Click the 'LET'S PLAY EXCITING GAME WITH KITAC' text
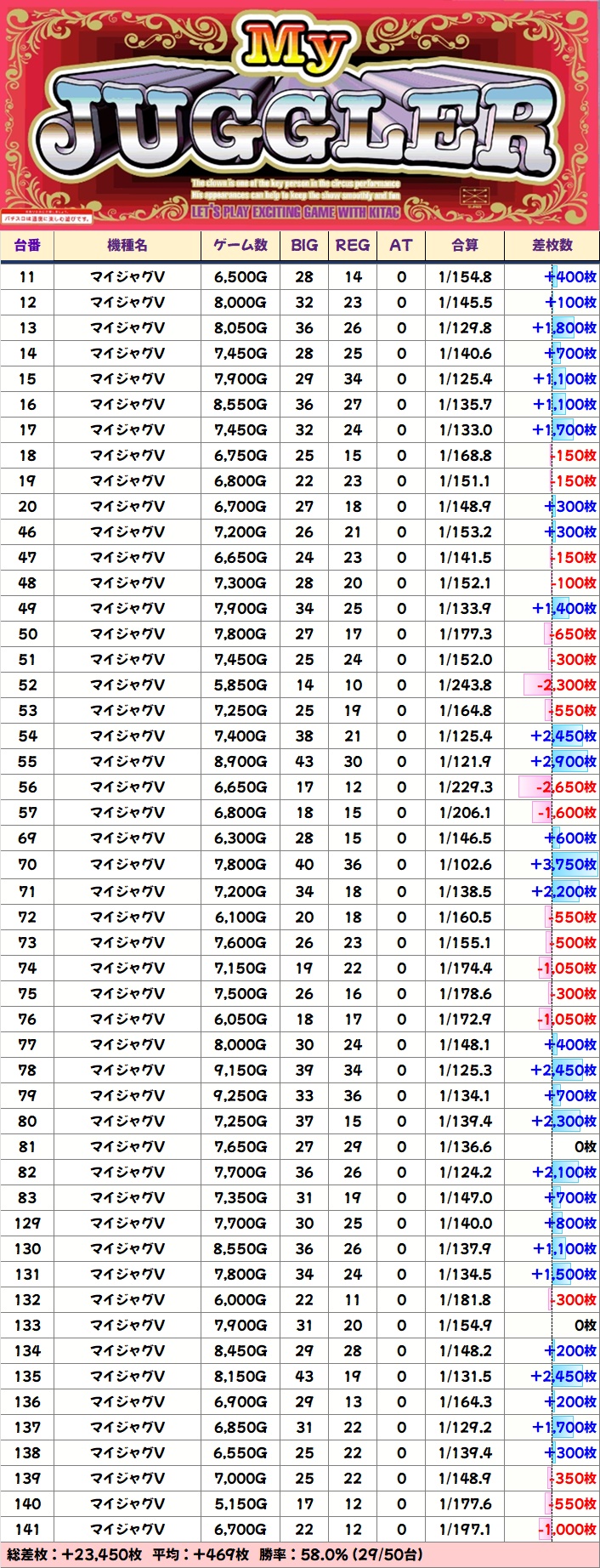This screenshot has height=1568, width=600. (x=295, y=212)
